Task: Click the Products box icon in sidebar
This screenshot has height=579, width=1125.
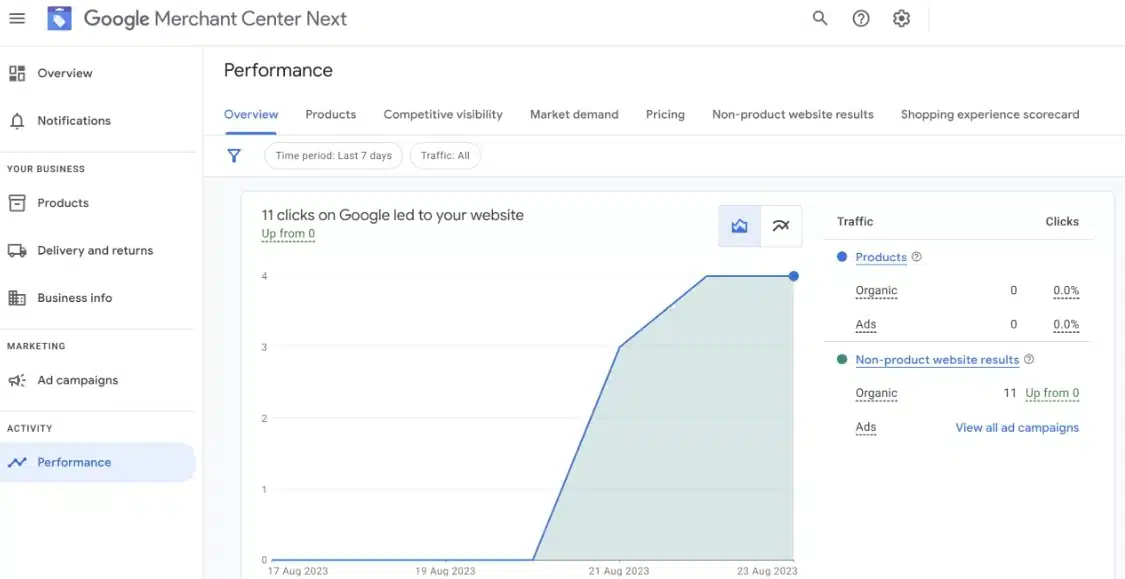Action: pos(17,203)
